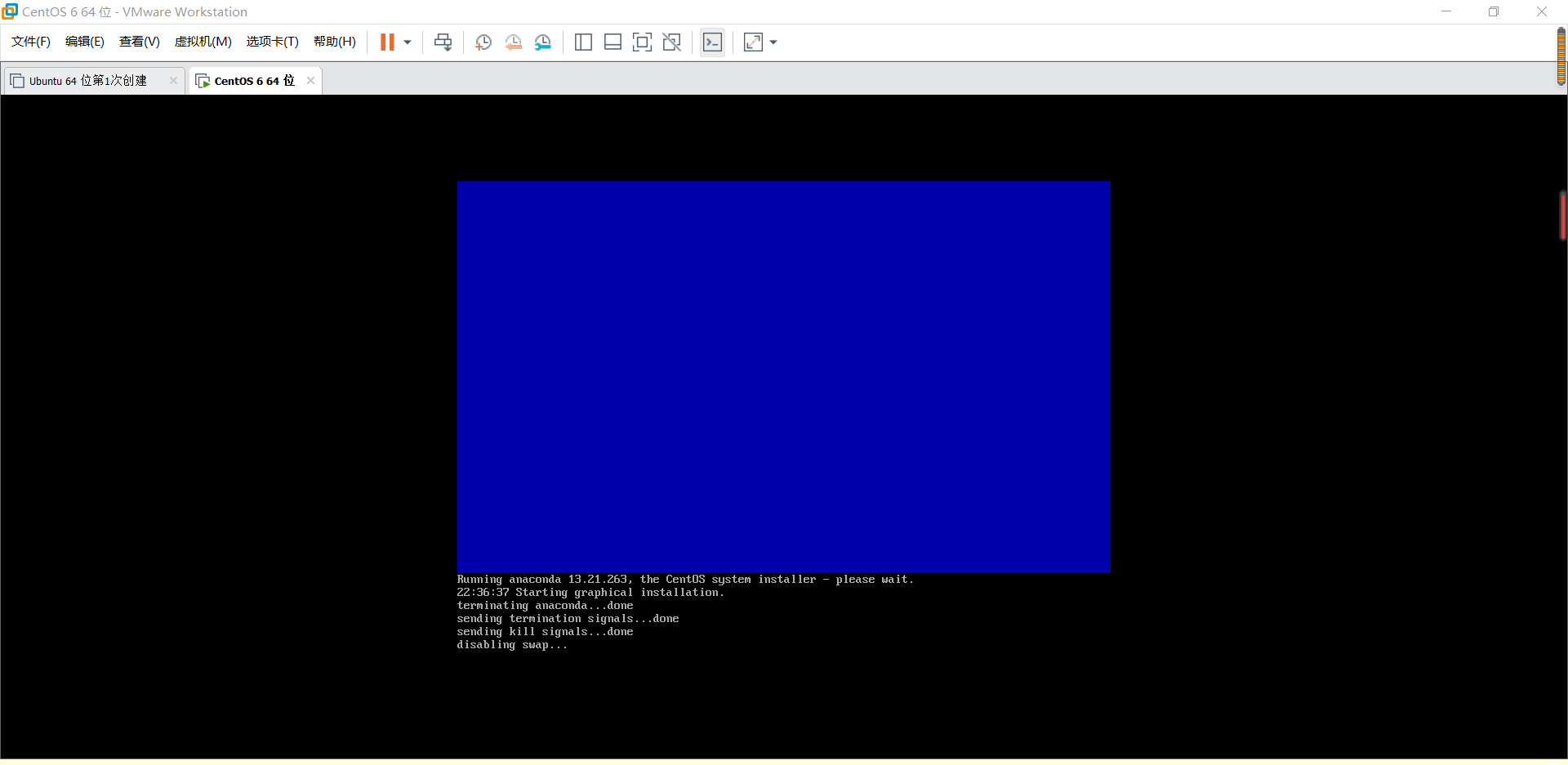This screenshot has height=765, width=1568.
Task: Click inside the blue installer screen
Action: (783, 376)
